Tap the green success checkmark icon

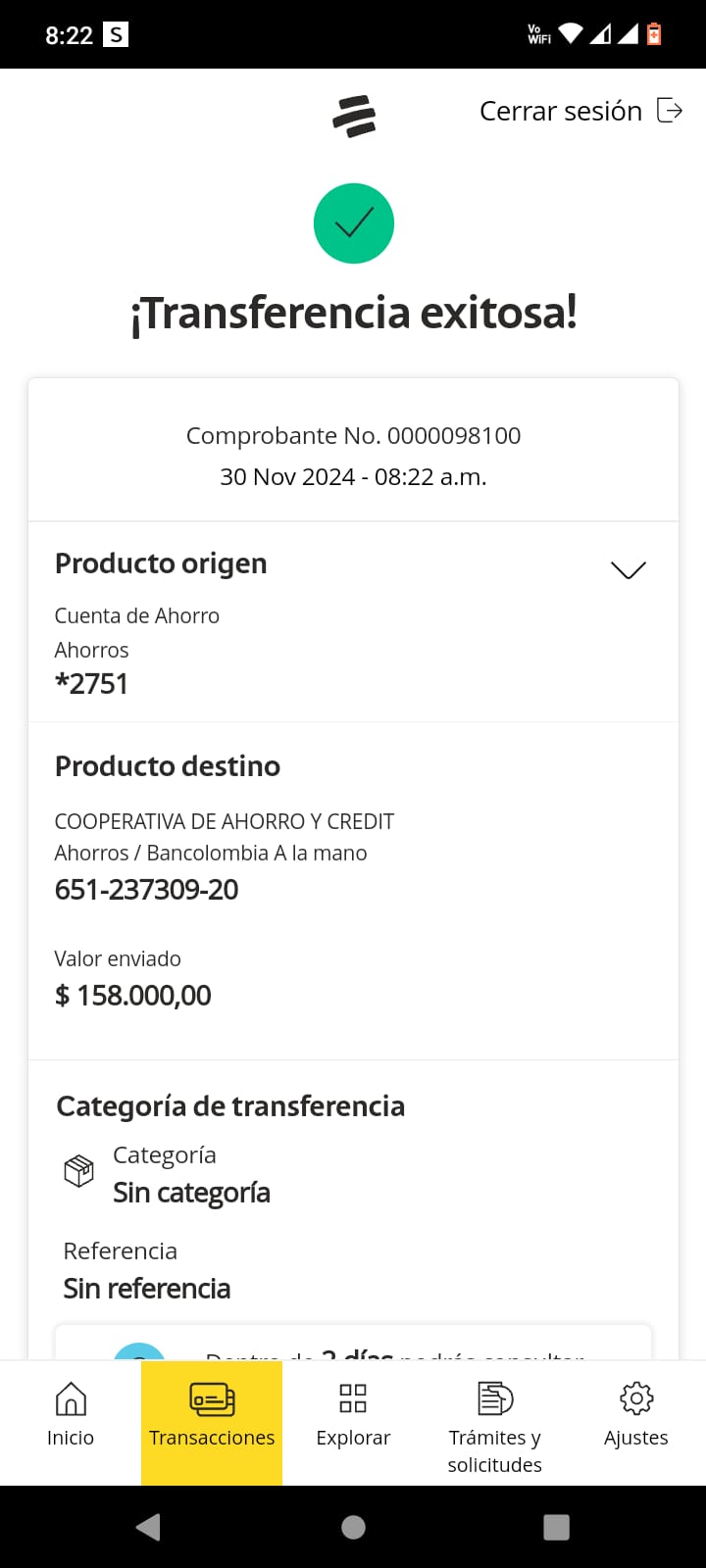pyautogui.click(x=354, y=223)
